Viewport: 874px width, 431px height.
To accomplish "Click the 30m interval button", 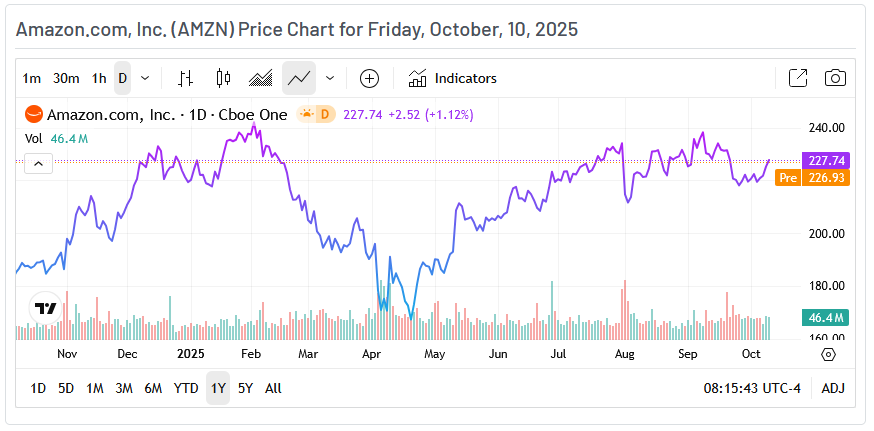I will (x=66, y=78).
